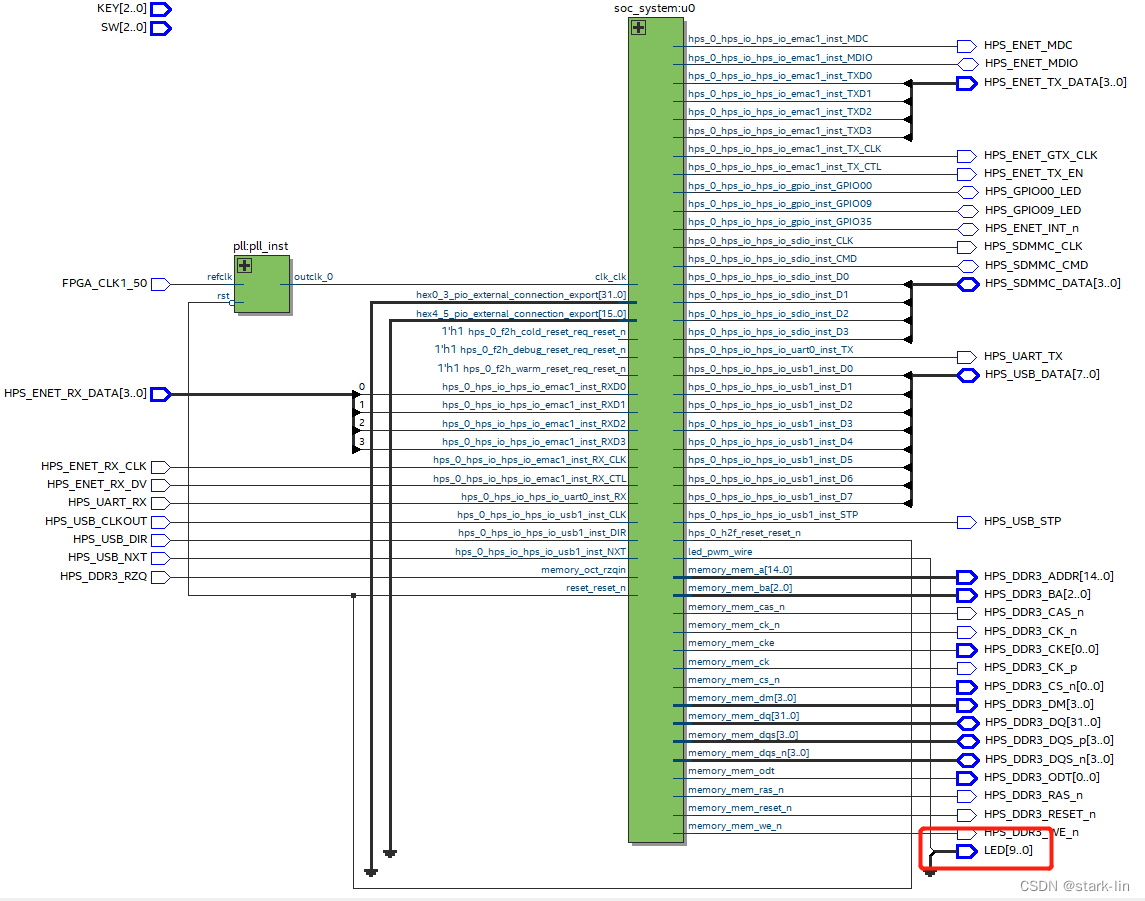Select the HPS_ENET_MDC output pin symbol

[x=967, y=47]
